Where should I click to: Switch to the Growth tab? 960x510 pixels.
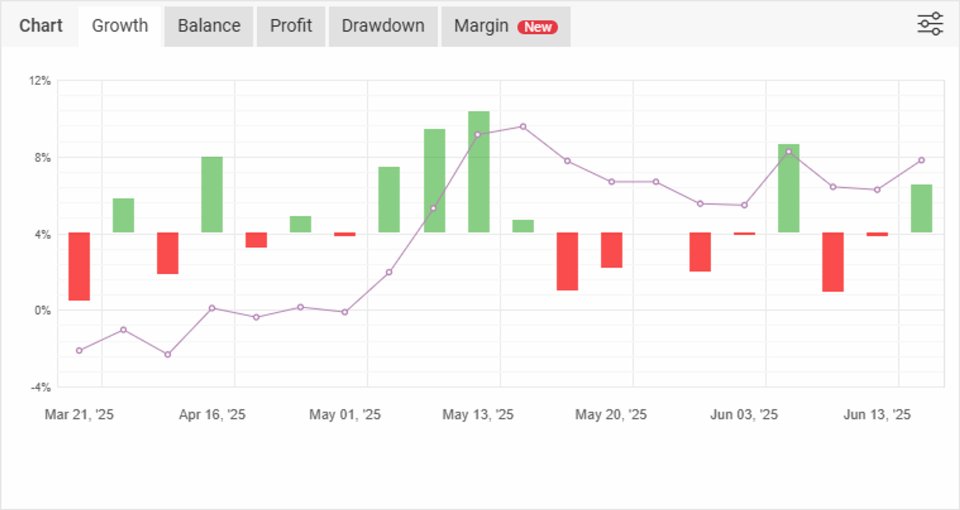pos(120,26)
